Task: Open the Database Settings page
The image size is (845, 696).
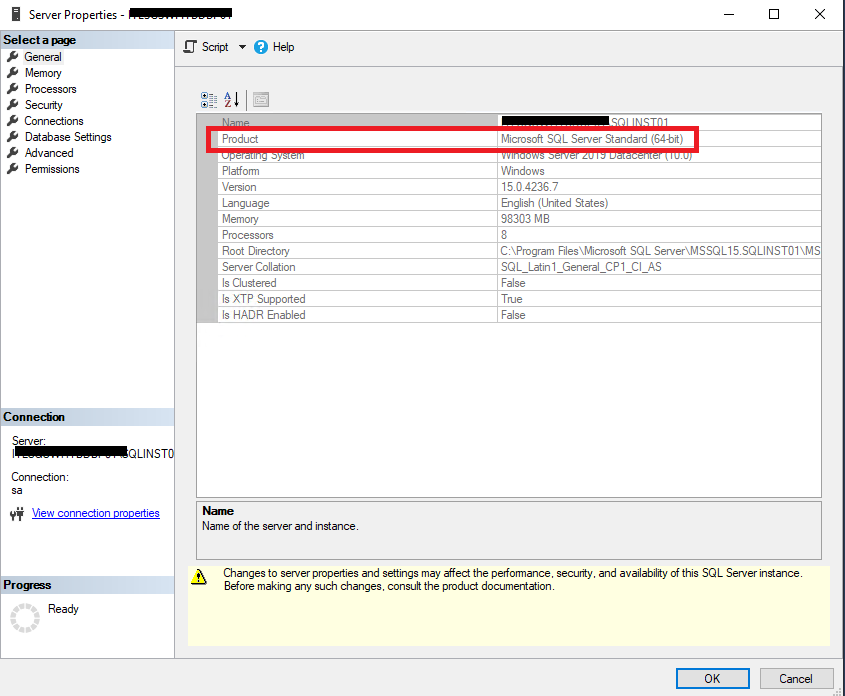Action: (68, 137)
